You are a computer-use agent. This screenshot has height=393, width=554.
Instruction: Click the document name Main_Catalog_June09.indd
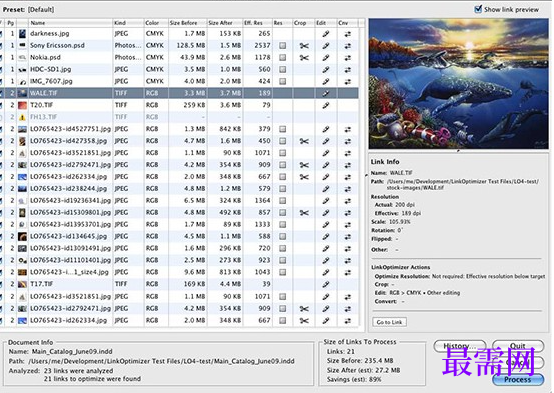[72, 352]
